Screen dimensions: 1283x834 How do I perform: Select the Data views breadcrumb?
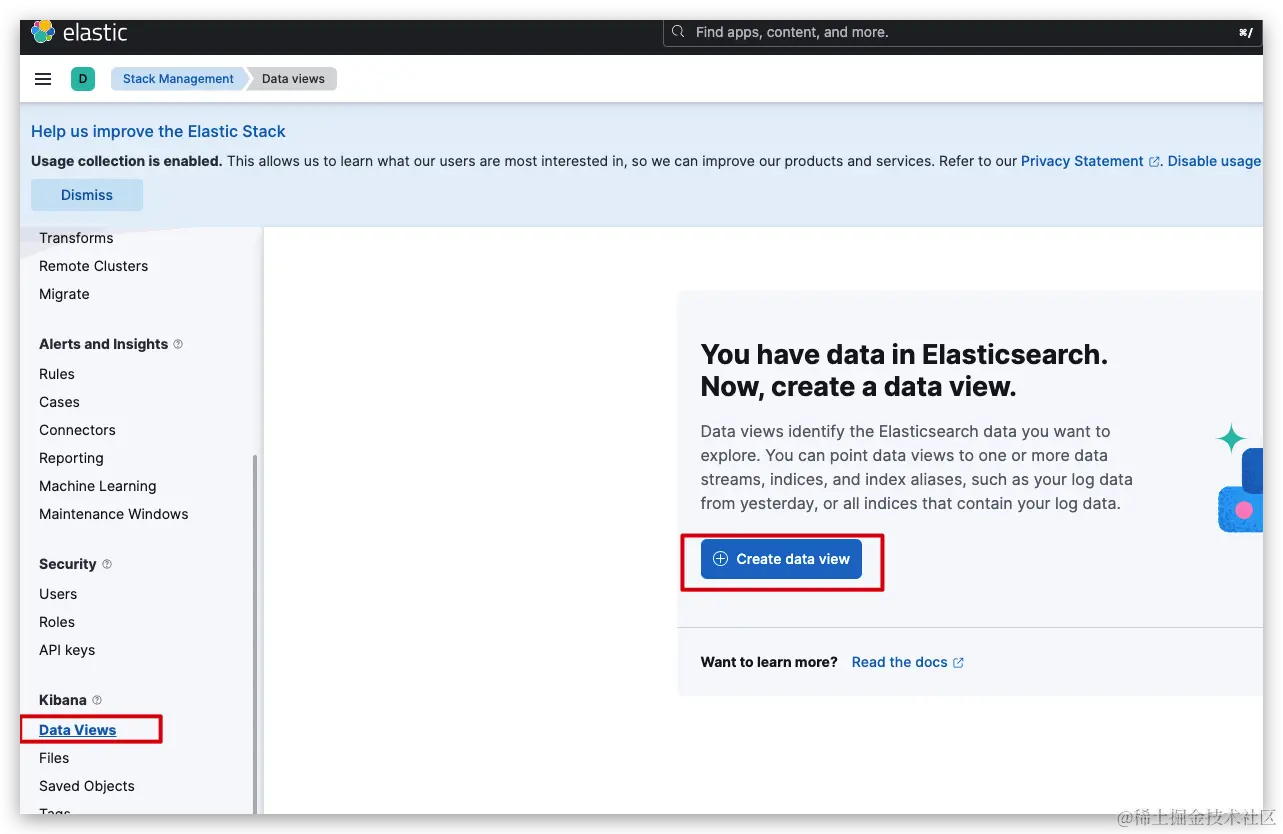[x=293, y=79]
